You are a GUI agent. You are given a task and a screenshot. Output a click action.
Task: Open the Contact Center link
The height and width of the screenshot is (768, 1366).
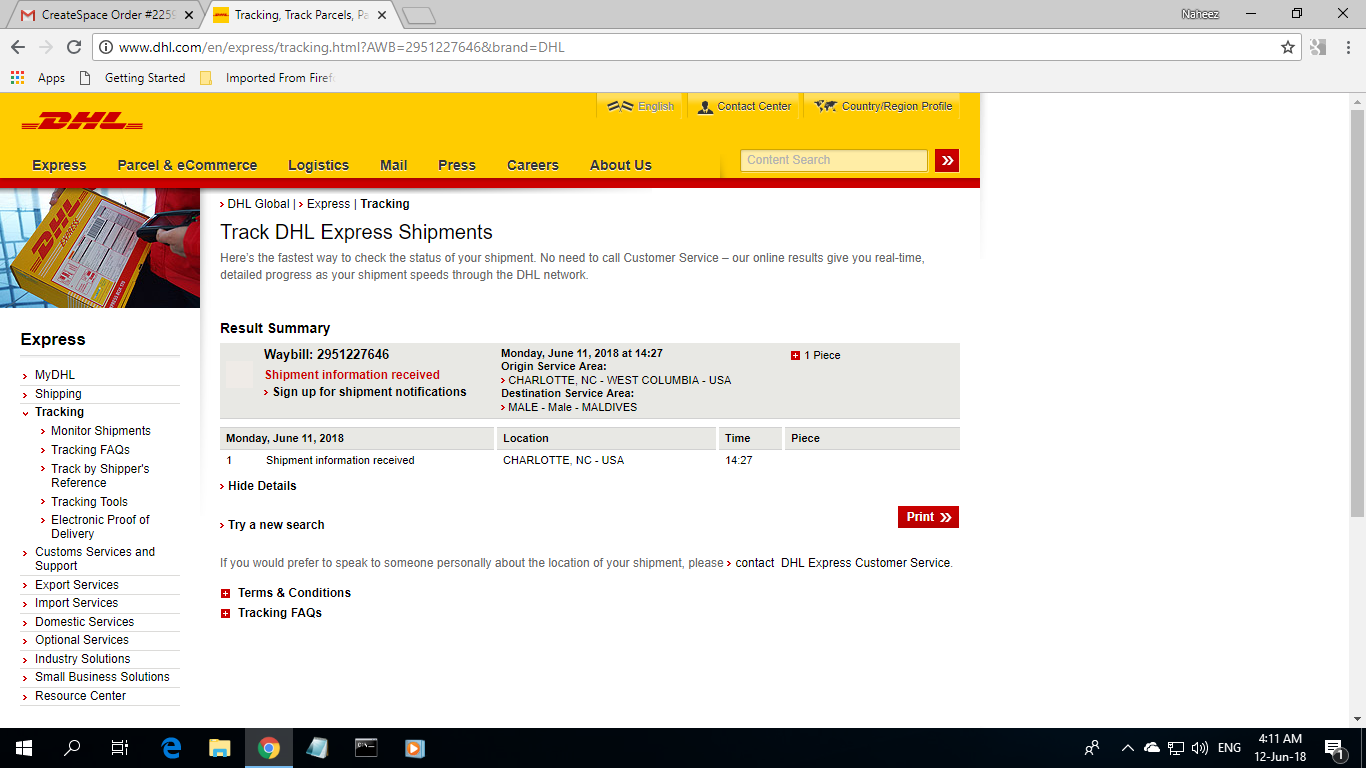744,106
